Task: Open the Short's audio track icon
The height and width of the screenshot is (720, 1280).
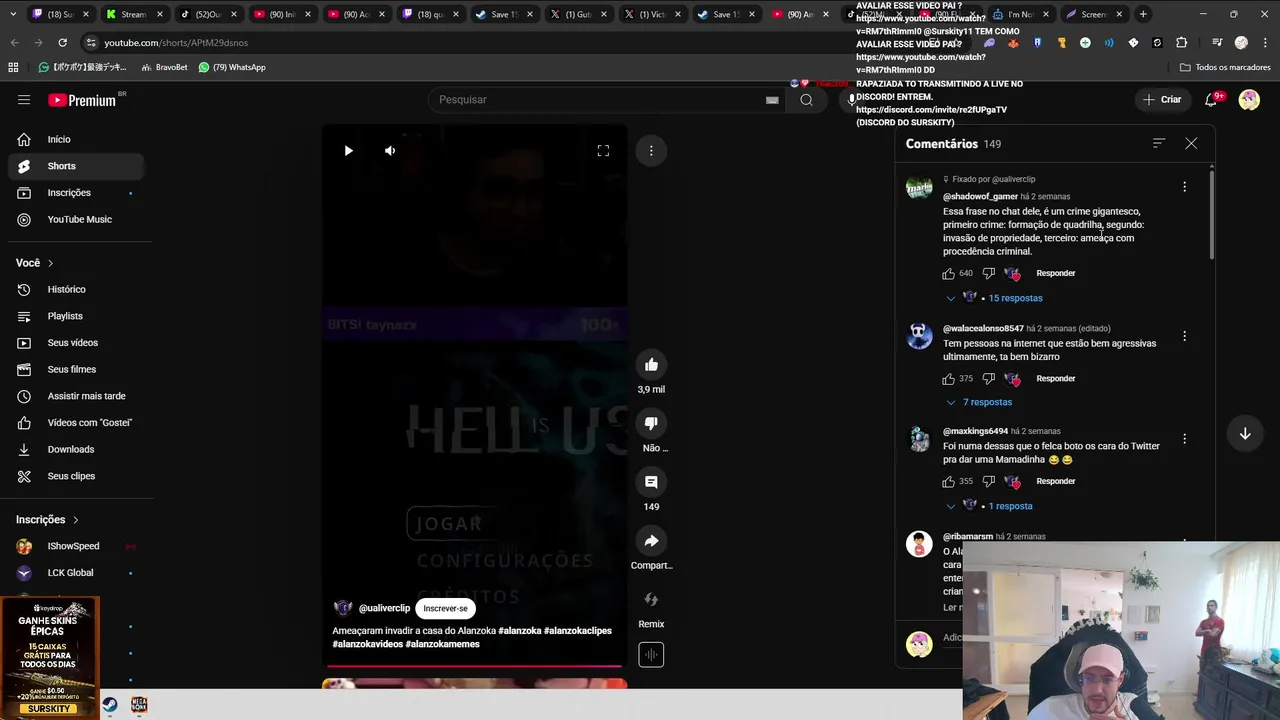Action: [x=651, y=655]
